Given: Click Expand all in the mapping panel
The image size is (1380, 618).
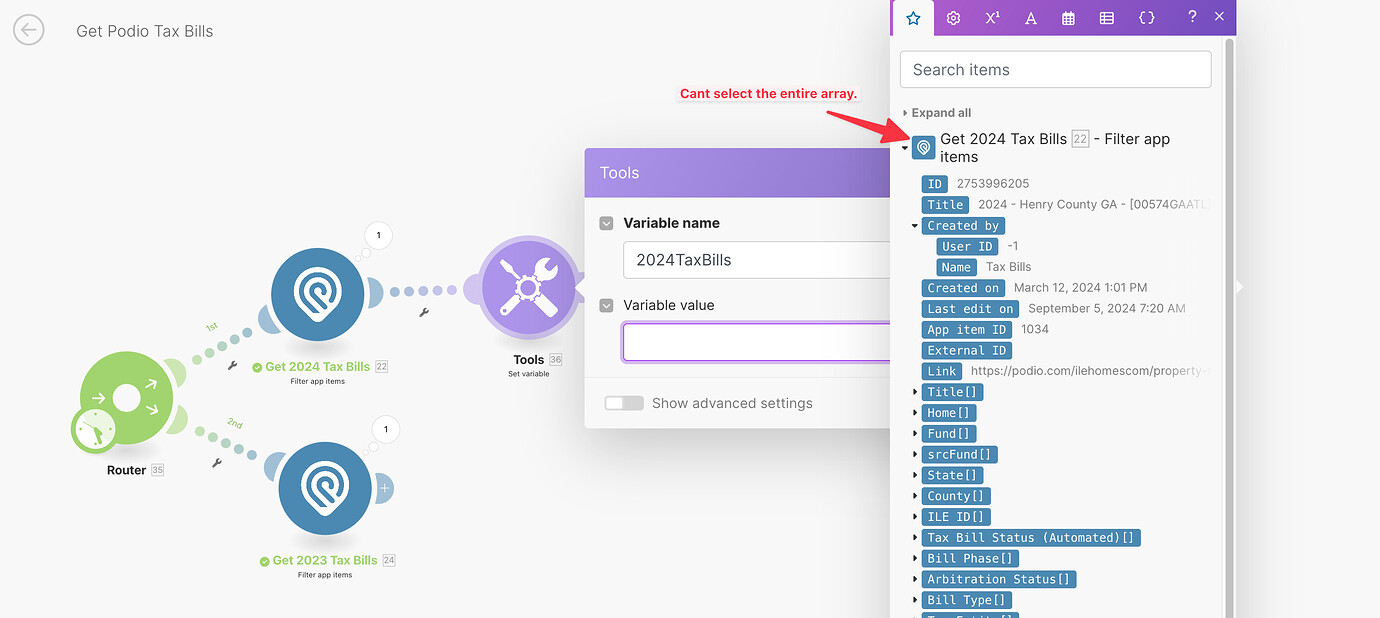Looking at the screenshot, I should [939, 112].
